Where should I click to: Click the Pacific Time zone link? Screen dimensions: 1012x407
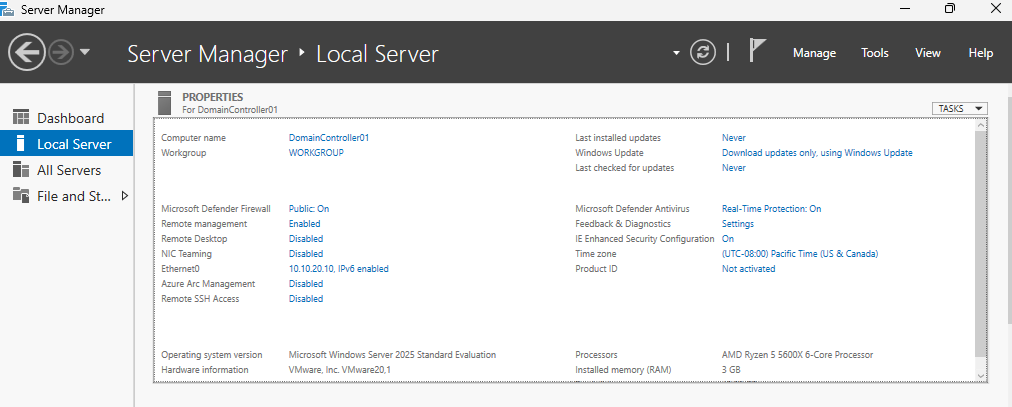coord(800,253)
